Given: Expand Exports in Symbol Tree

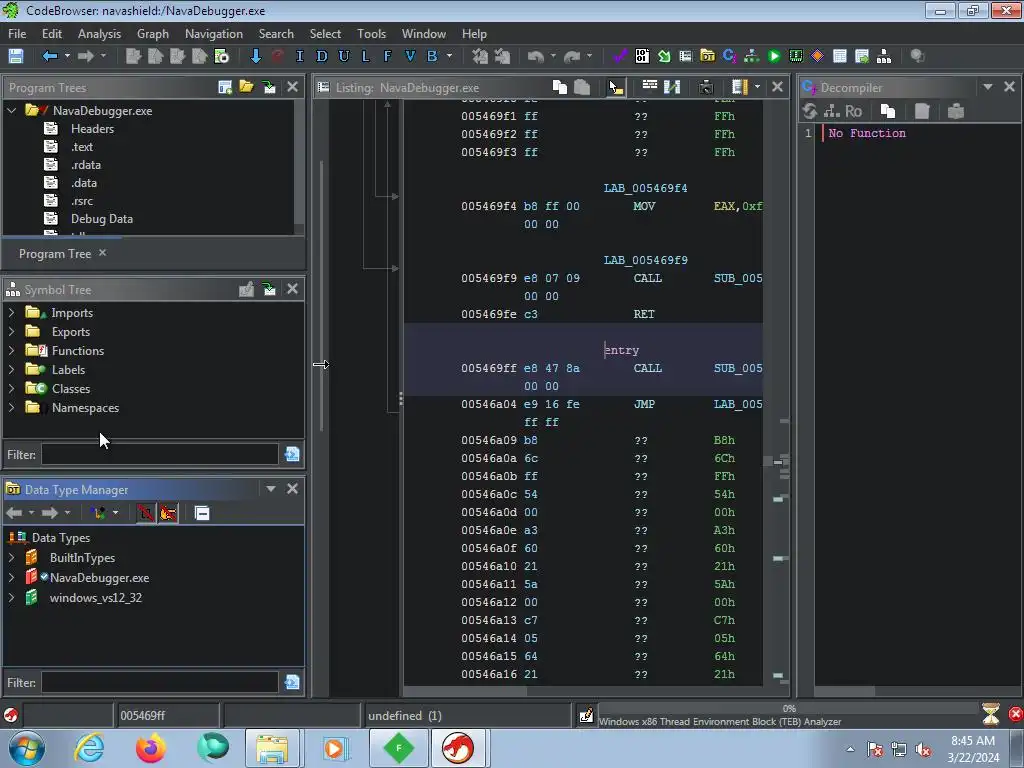Looking at the screenshot, I should [11, 332].
